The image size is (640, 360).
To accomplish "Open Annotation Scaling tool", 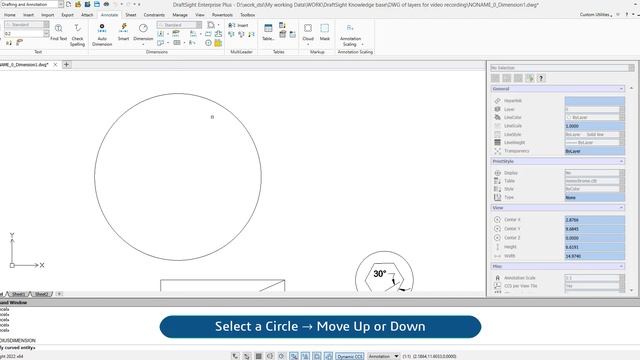I will pos(350,35).
